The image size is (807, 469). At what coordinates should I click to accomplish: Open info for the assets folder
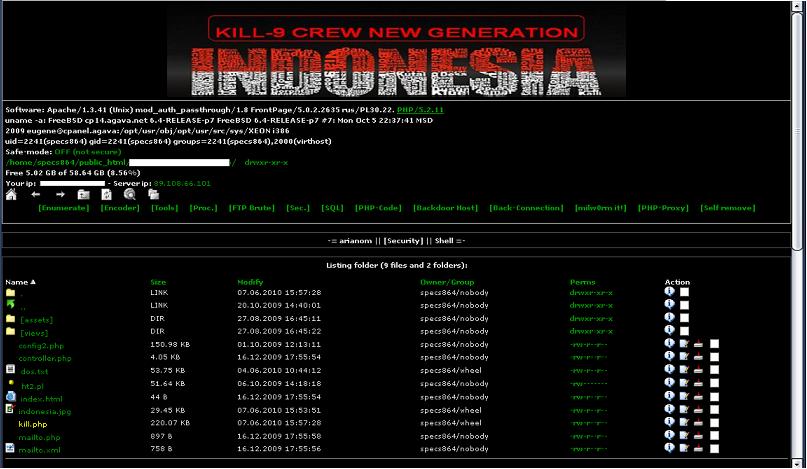pyautogui.click(x=669, y=318)
